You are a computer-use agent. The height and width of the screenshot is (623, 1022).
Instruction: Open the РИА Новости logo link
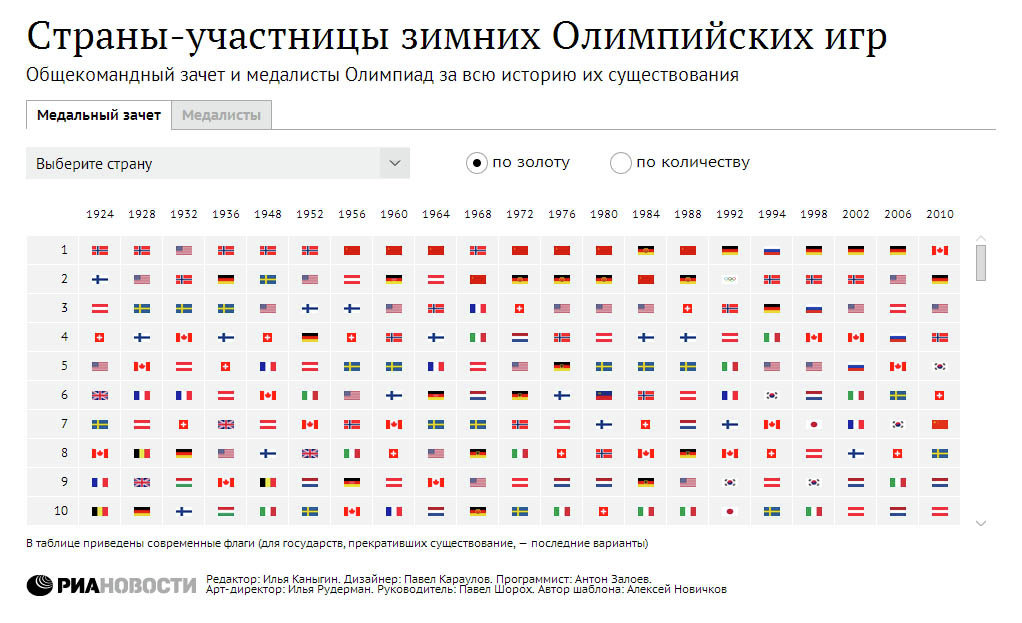(111, 585)
